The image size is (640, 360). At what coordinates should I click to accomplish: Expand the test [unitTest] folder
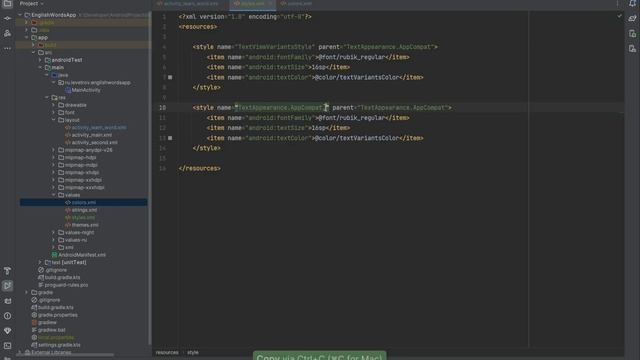[40, 262]
